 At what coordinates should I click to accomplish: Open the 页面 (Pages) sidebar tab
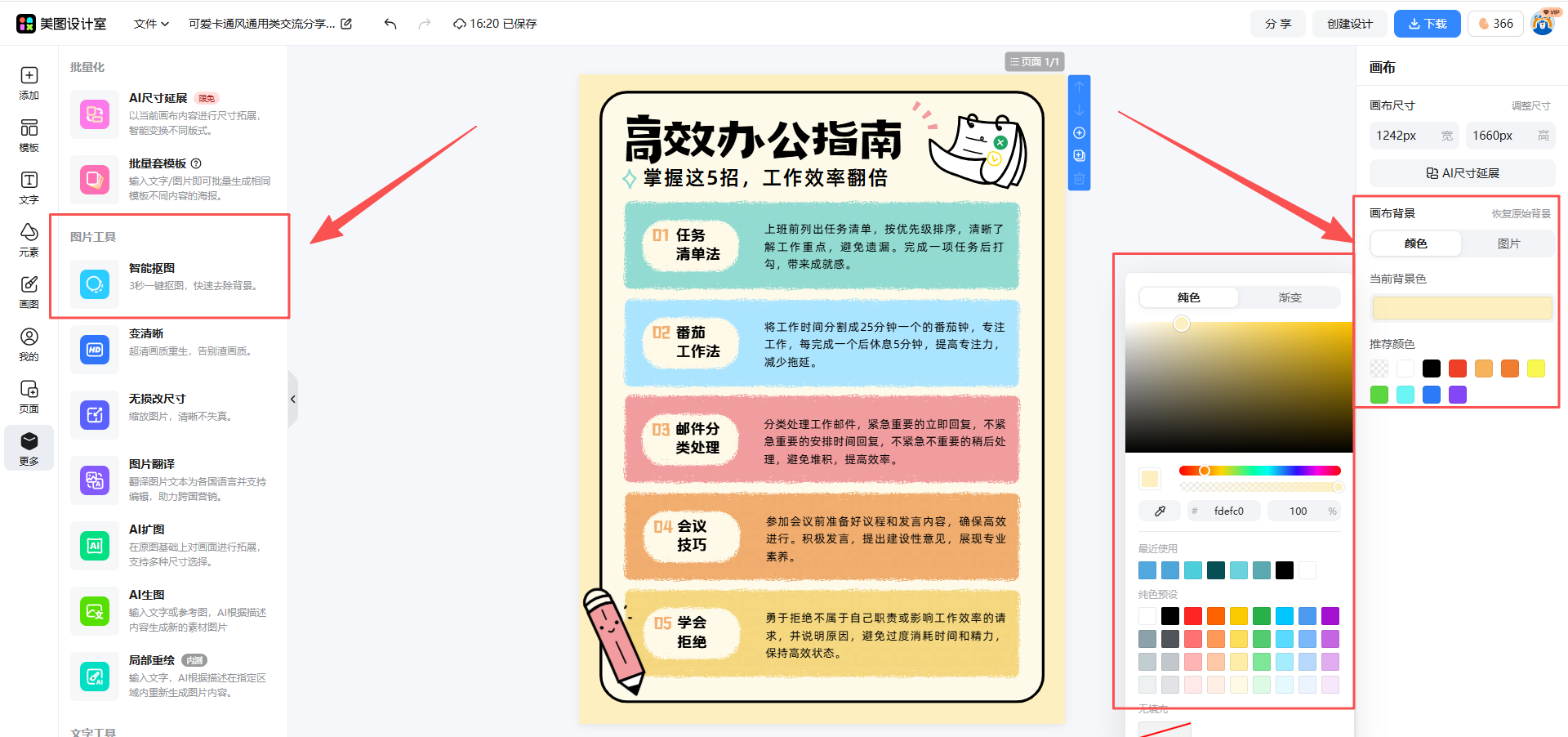pyautogui.click(x=29, y=396)
